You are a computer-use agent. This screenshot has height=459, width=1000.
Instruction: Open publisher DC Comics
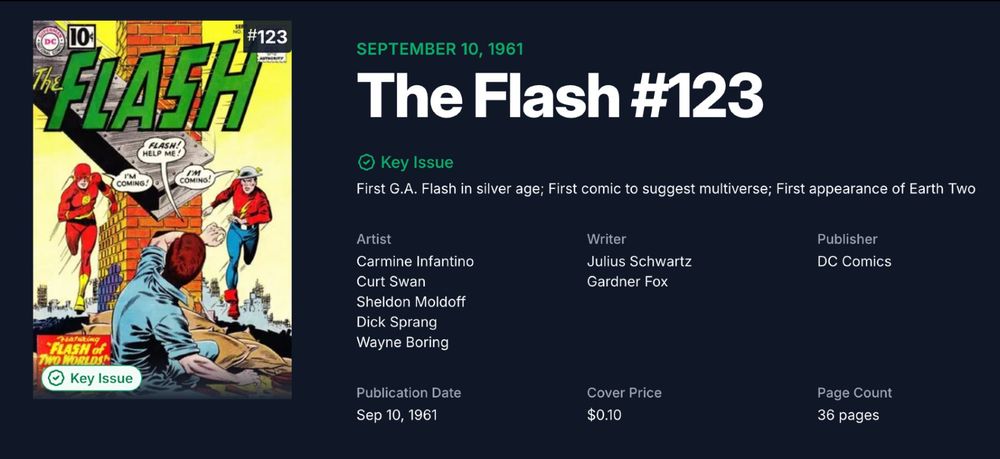pyautogui.click(x=854, y=261)
